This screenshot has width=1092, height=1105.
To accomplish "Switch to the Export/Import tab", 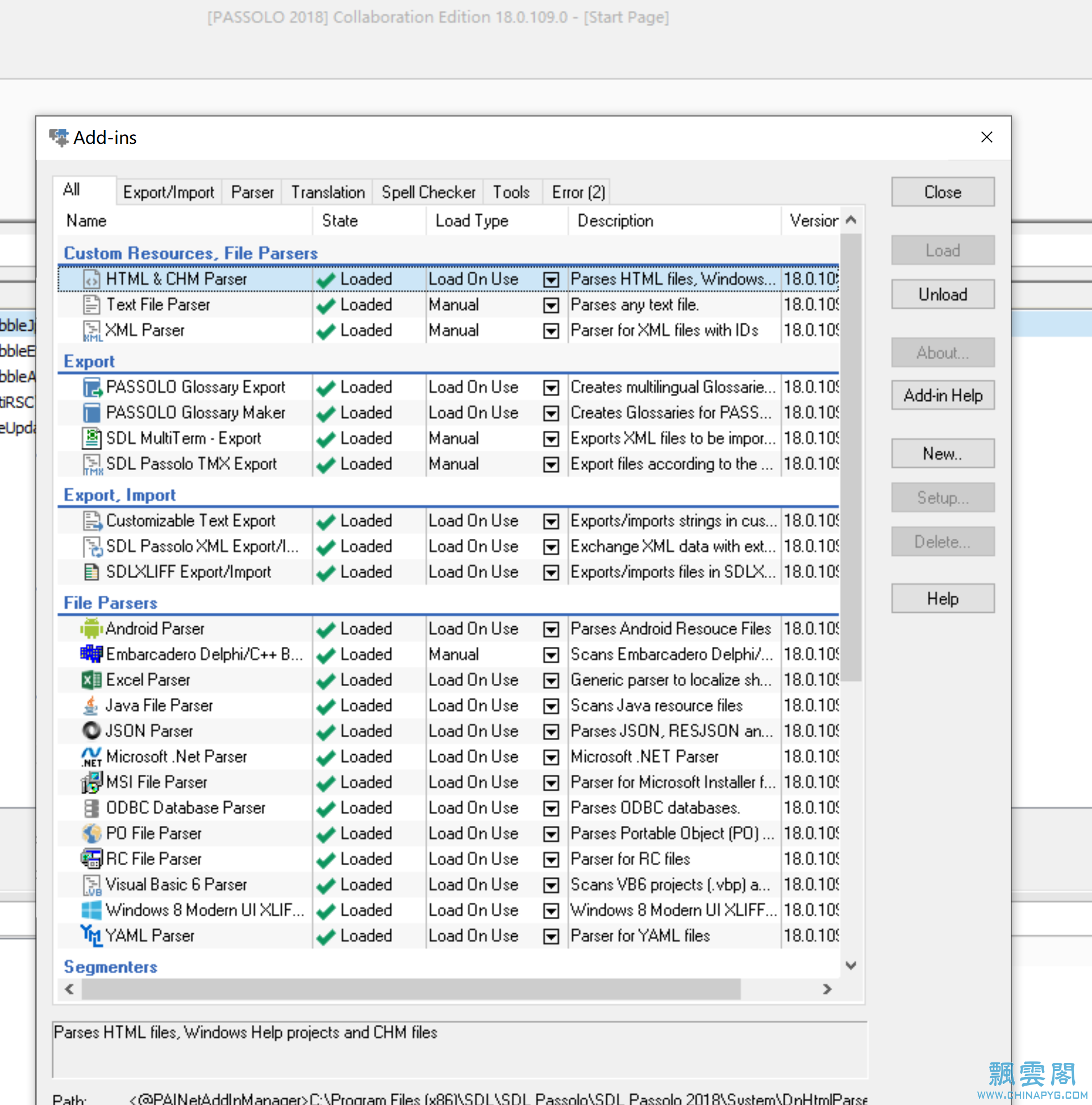I will tap(169, 192).
